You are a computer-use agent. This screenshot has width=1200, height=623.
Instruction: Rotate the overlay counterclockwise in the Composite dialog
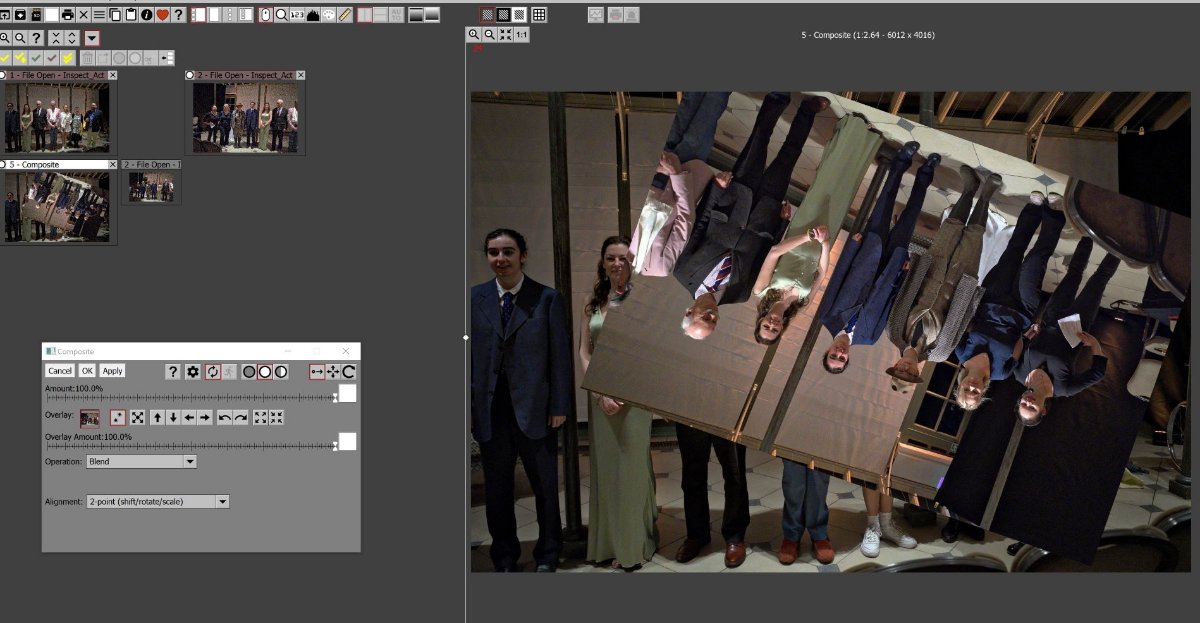click(225, 417)
